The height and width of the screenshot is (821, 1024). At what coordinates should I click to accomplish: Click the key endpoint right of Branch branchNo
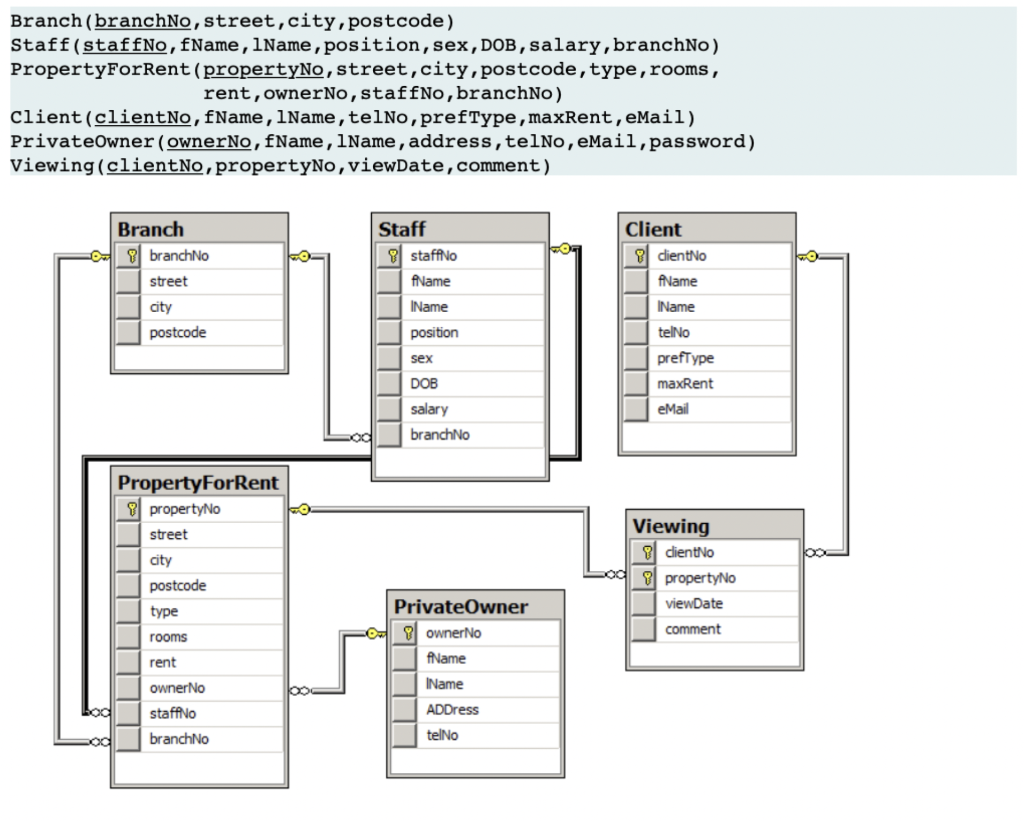coord(300,257)
